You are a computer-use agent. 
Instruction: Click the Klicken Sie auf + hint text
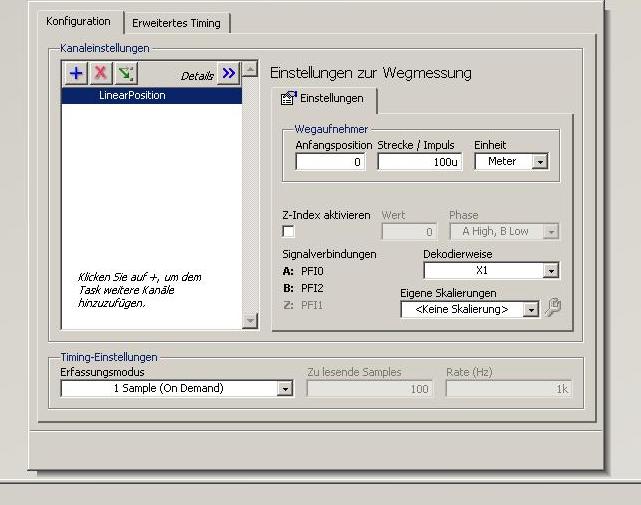(139, 290)
